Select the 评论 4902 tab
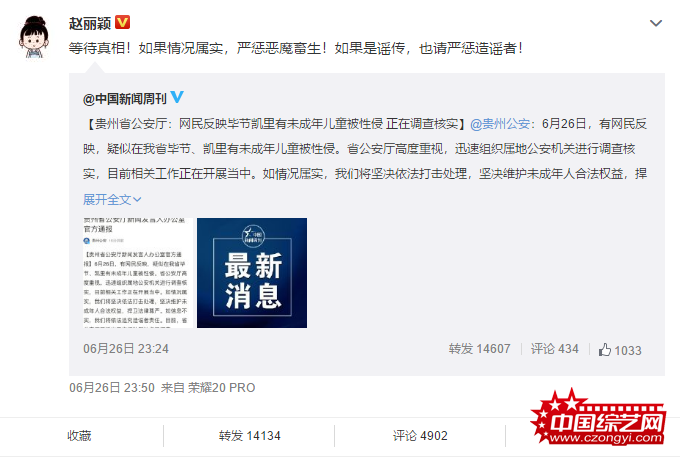 pos(420,436)
